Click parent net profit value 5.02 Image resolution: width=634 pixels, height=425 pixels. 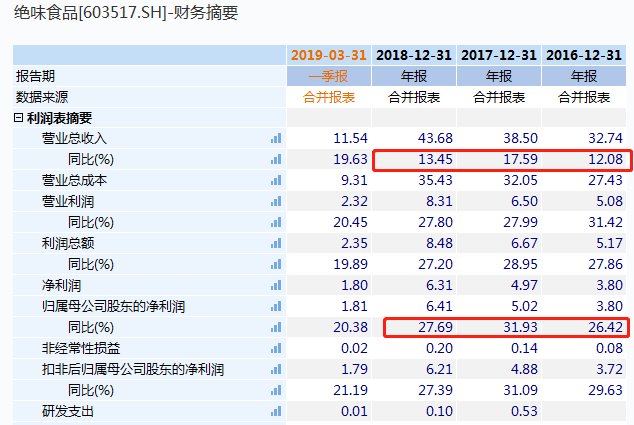[524, 307]
